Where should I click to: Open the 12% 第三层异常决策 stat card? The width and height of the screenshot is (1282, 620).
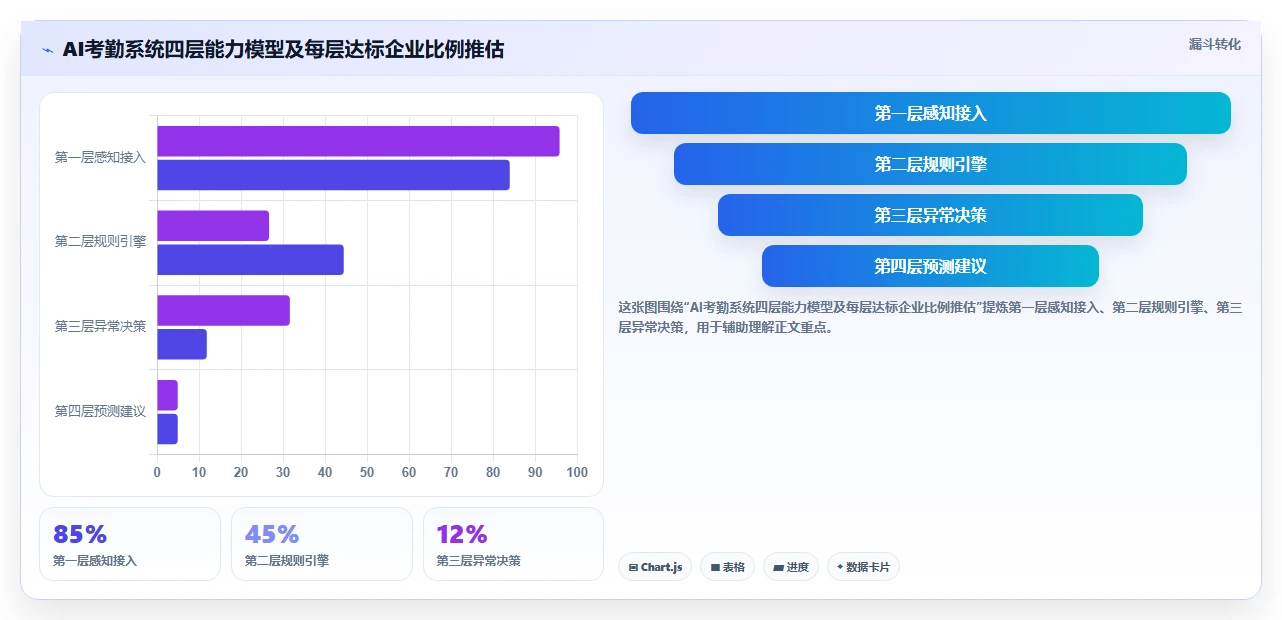point(514,544)
